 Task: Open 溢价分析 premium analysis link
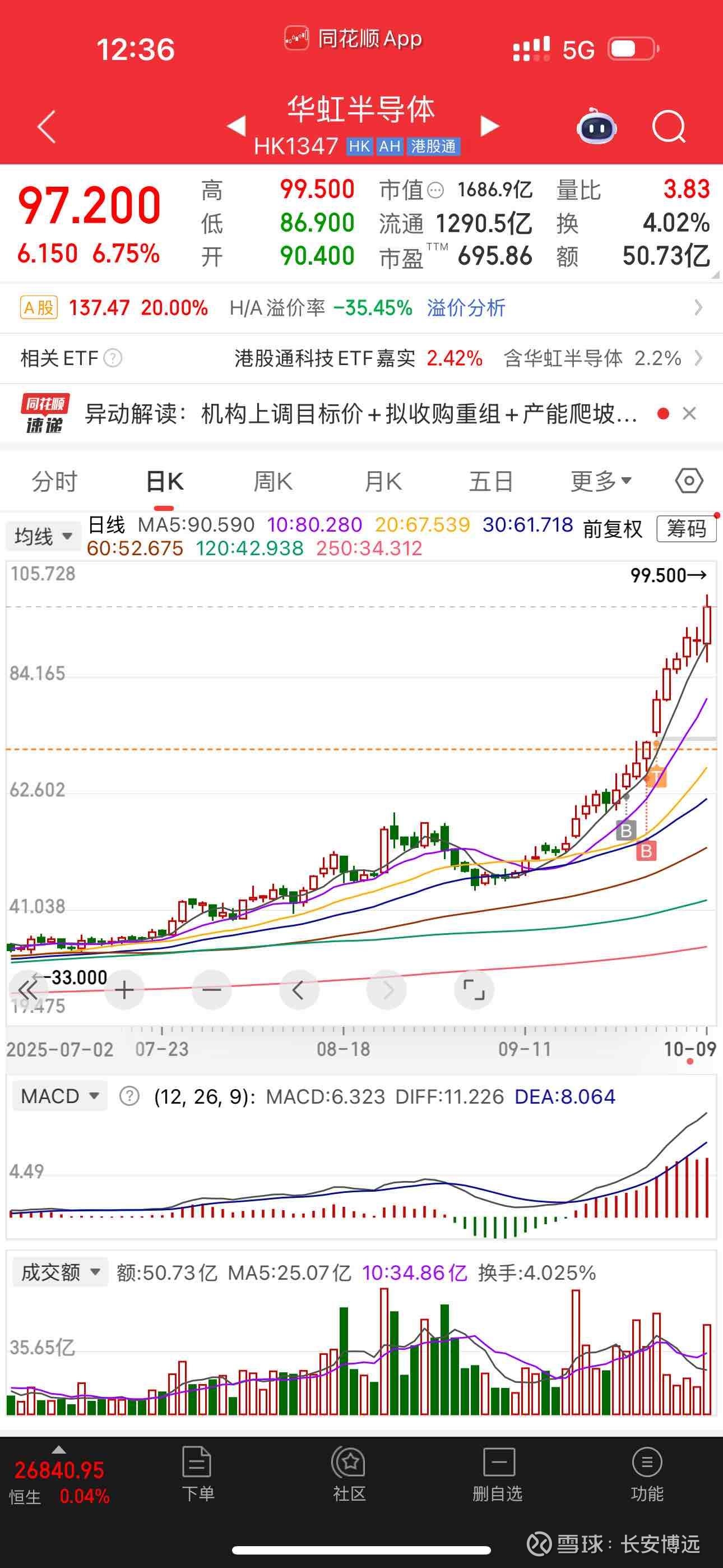pyautogui.click(x=466, y=308)
